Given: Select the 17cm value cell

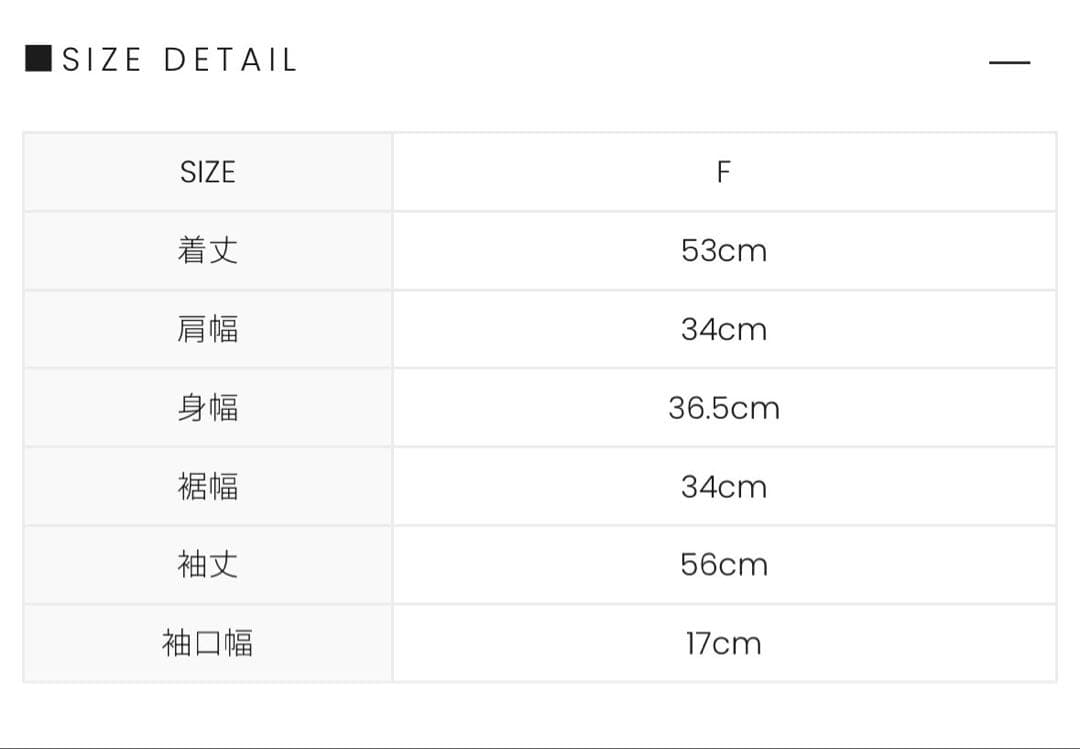Looking at the screenshot, I should pos(724,643).
